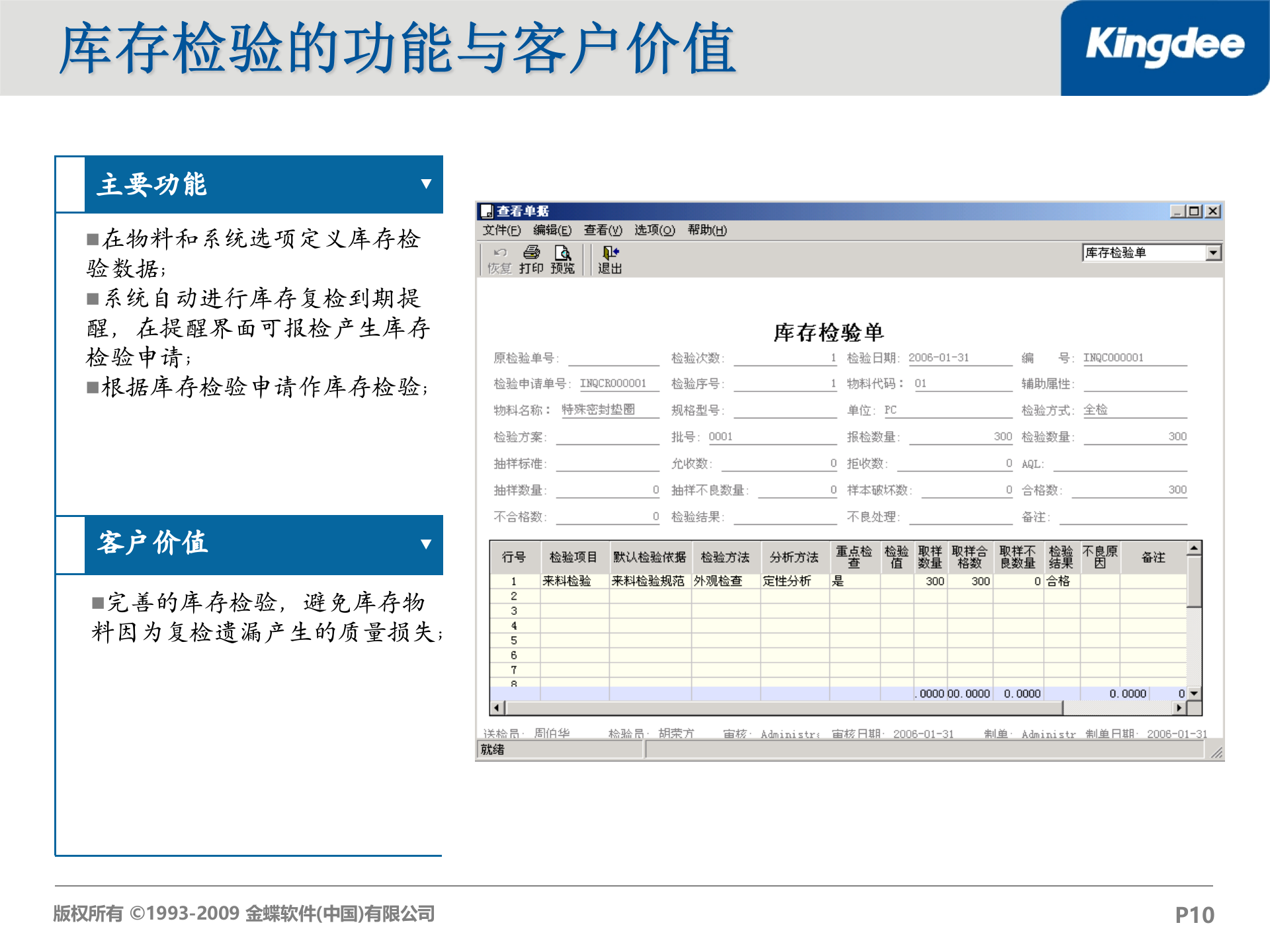The height and width of the screenshot is (952, 1270).
Task: Open the 编辑(E) menu
Action: click(554, 231)
